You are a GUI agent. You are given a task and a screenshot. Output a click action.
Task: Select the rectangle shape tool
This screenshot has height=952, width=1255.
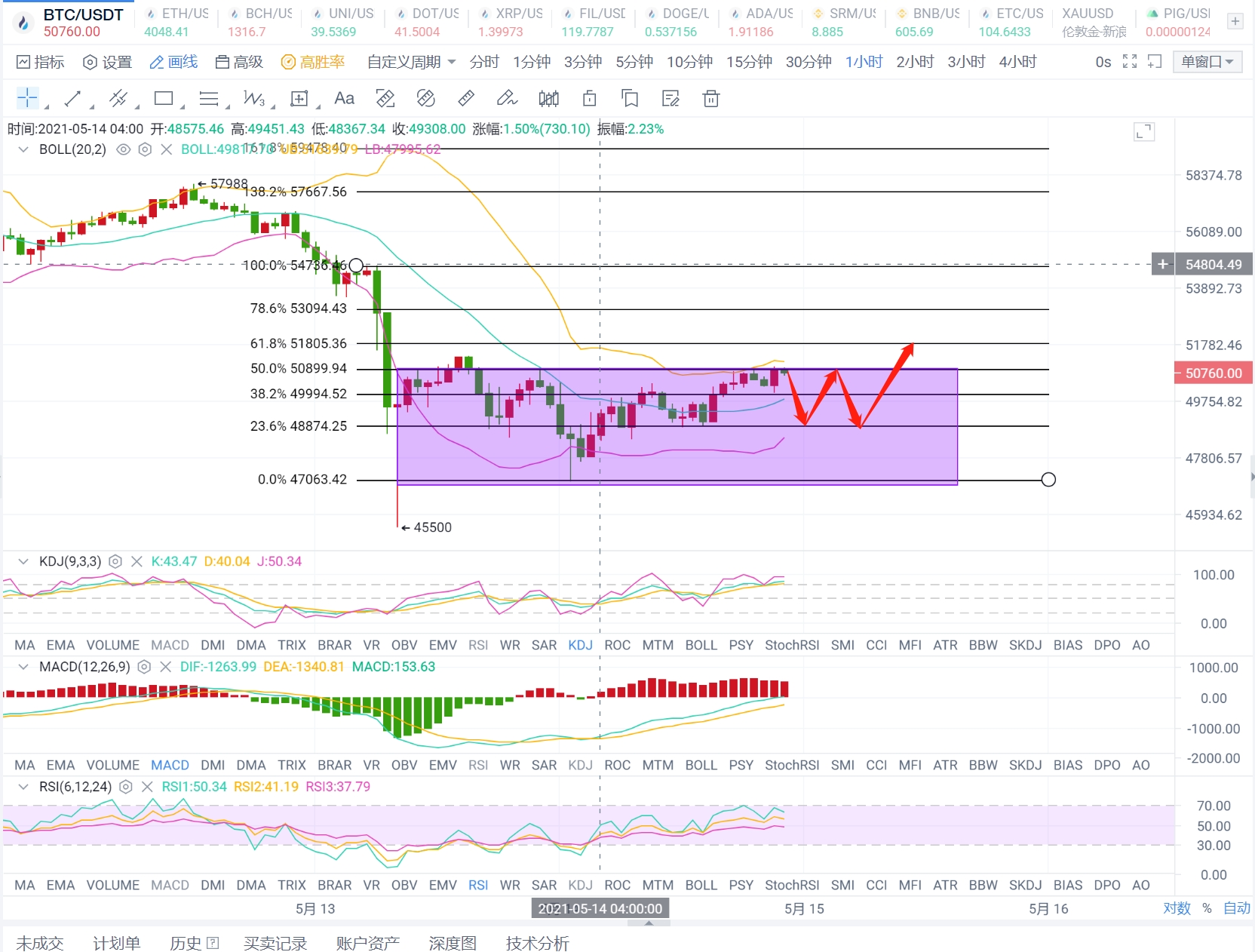(164, 98)
